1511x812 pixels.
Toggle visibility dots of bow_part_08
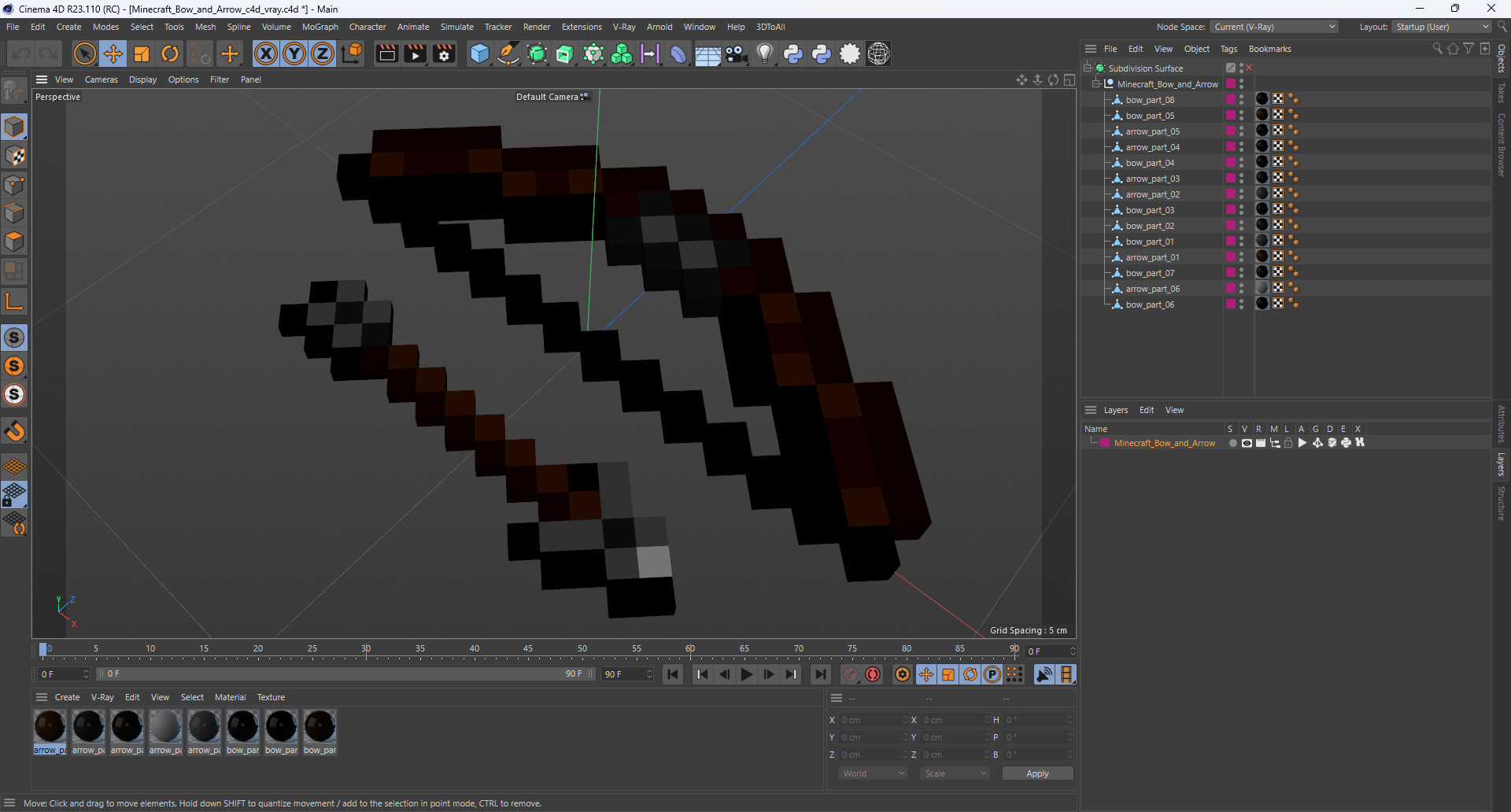[1242, 99]
